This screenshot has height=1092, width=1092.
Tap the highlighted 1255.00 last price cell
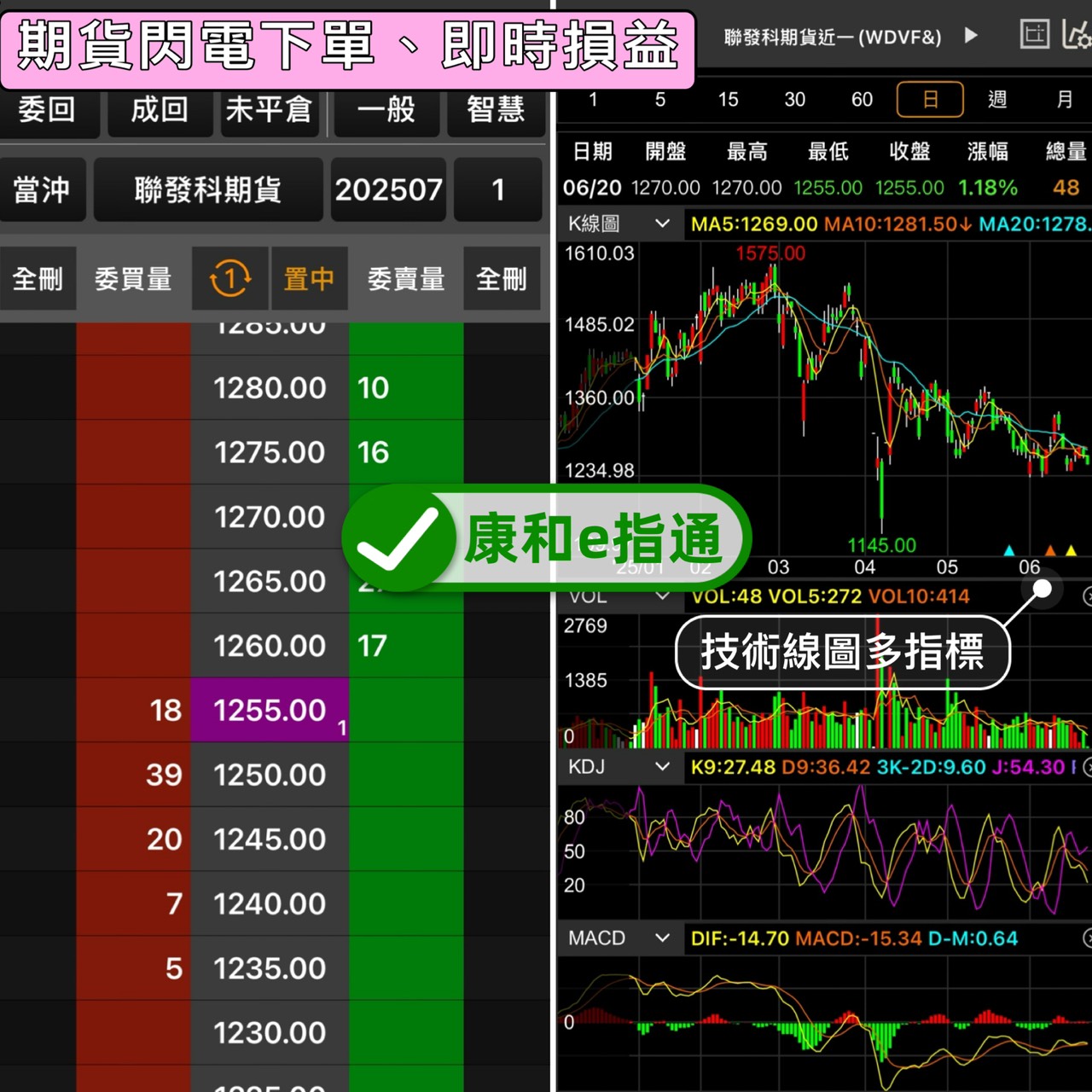coord(270,711)
